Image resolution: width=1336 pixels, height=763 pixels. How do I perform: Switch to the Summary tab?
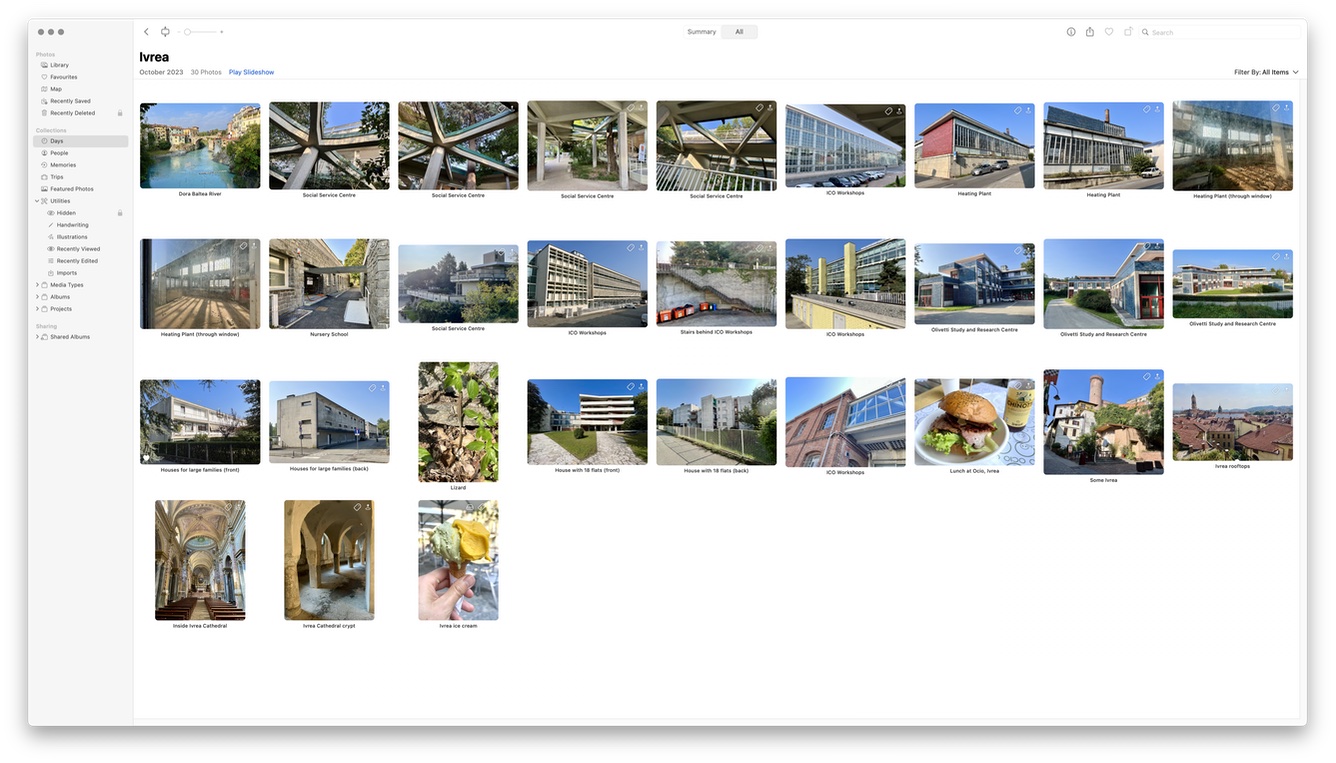point(701,32)
